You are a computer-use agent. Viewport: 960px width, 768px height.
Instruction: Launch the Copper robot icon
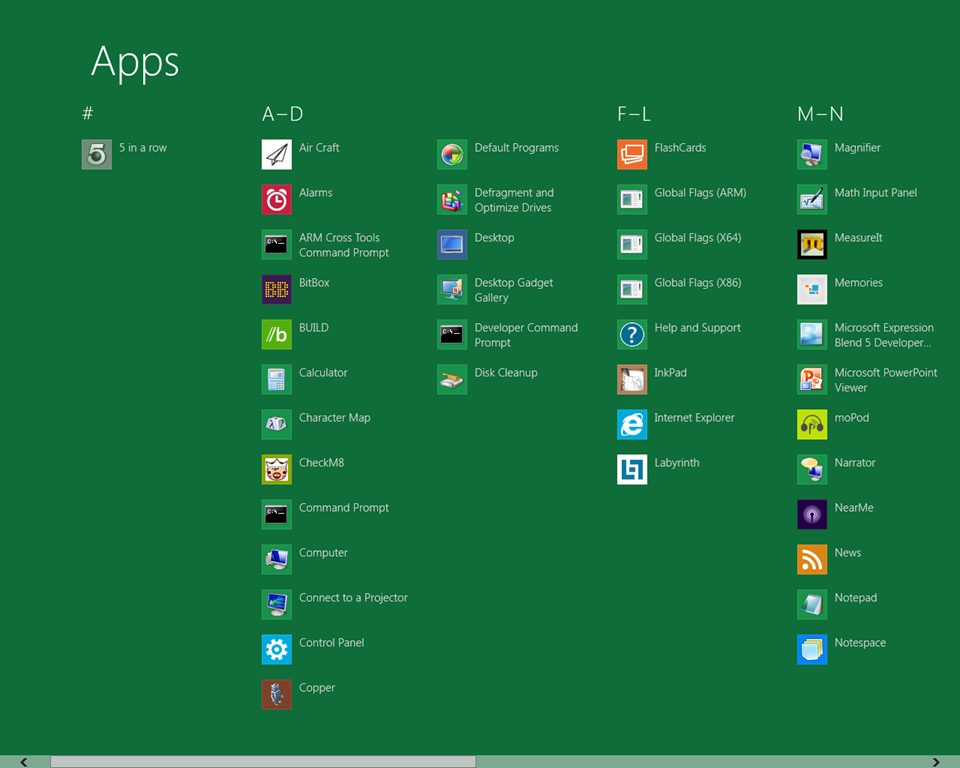277,695
